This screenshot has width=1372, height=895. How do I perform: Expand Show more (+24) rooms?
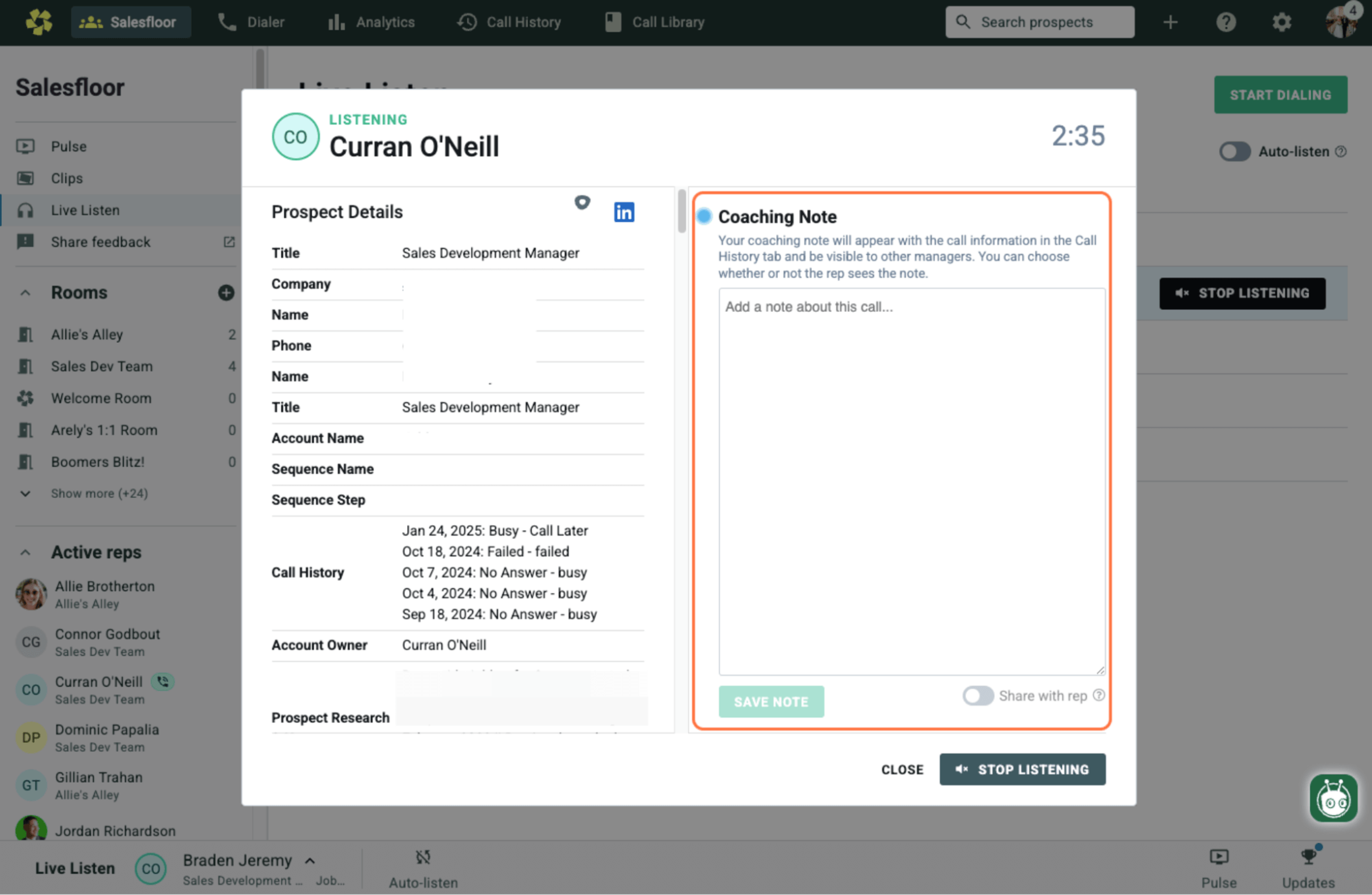point(99,493)
